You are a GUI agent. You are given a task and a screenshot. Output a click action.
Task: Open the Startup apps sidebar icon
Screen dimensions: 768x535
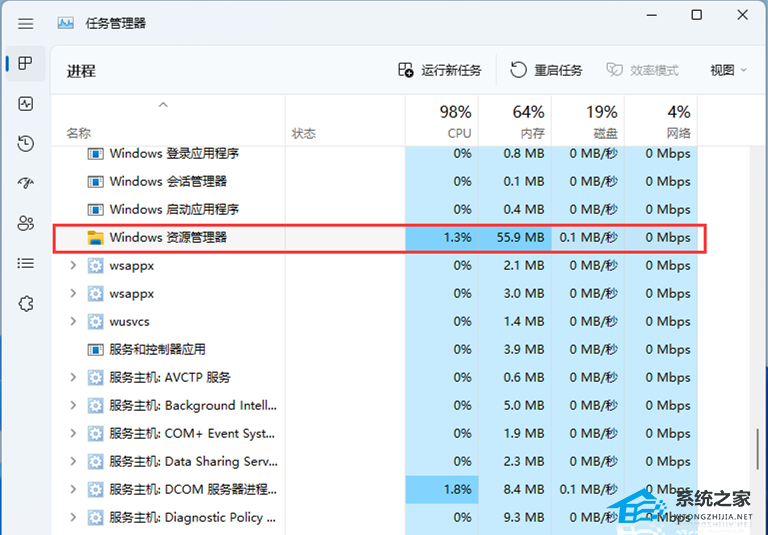pos(25,183)
